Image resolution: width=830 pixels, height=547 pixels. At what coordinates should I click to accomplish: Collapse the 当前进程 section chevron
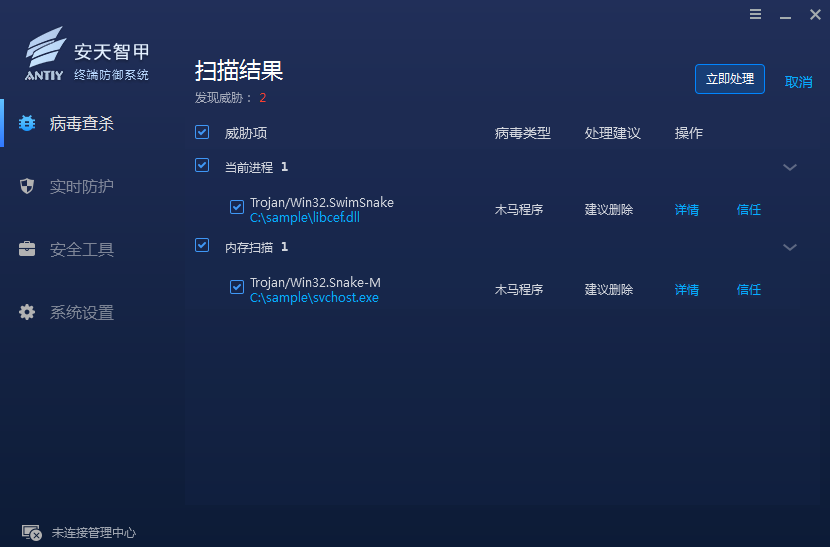[x=790, y=167]
